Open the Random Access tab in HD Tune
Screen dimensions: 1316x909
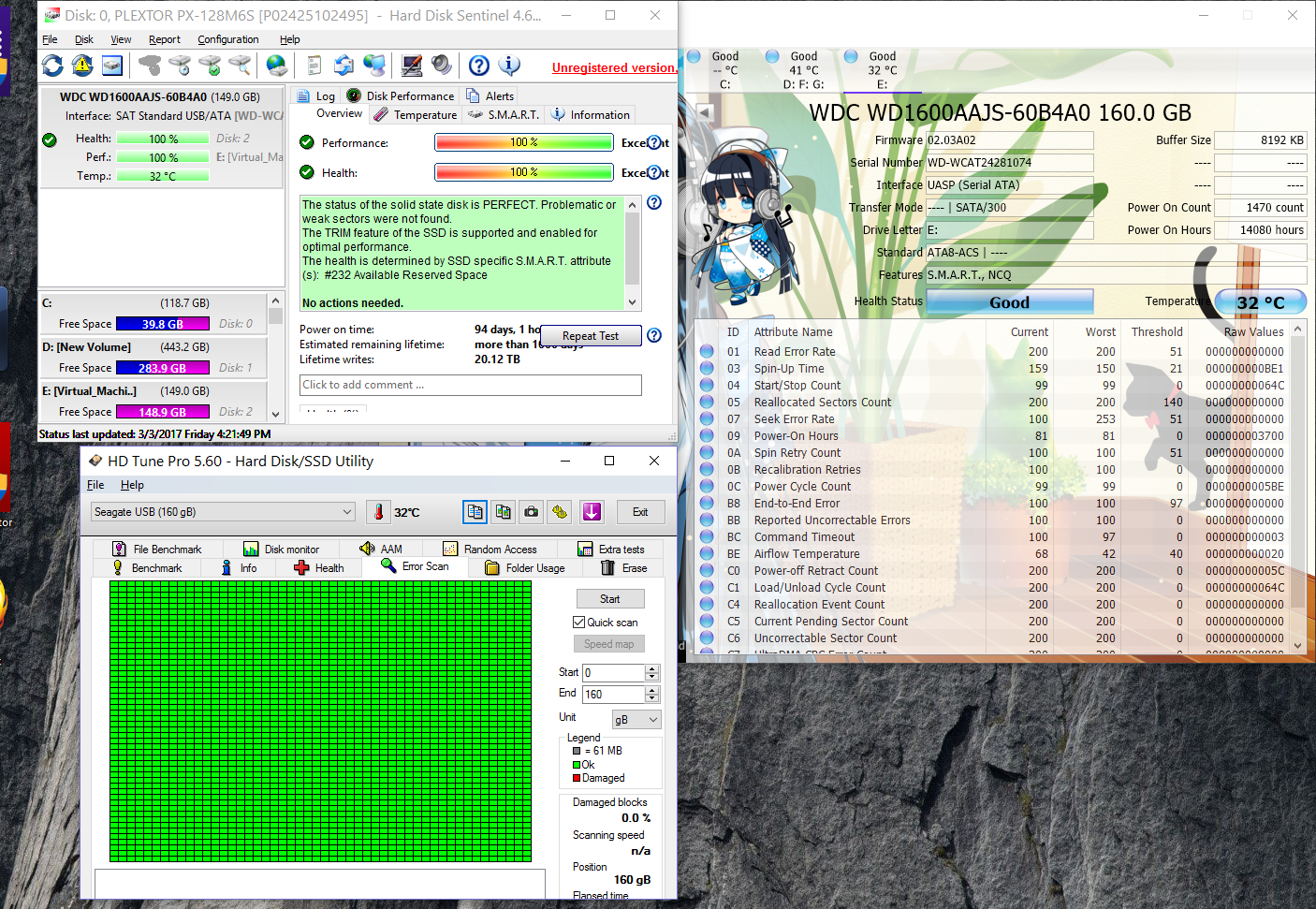[x=490, y=550]
